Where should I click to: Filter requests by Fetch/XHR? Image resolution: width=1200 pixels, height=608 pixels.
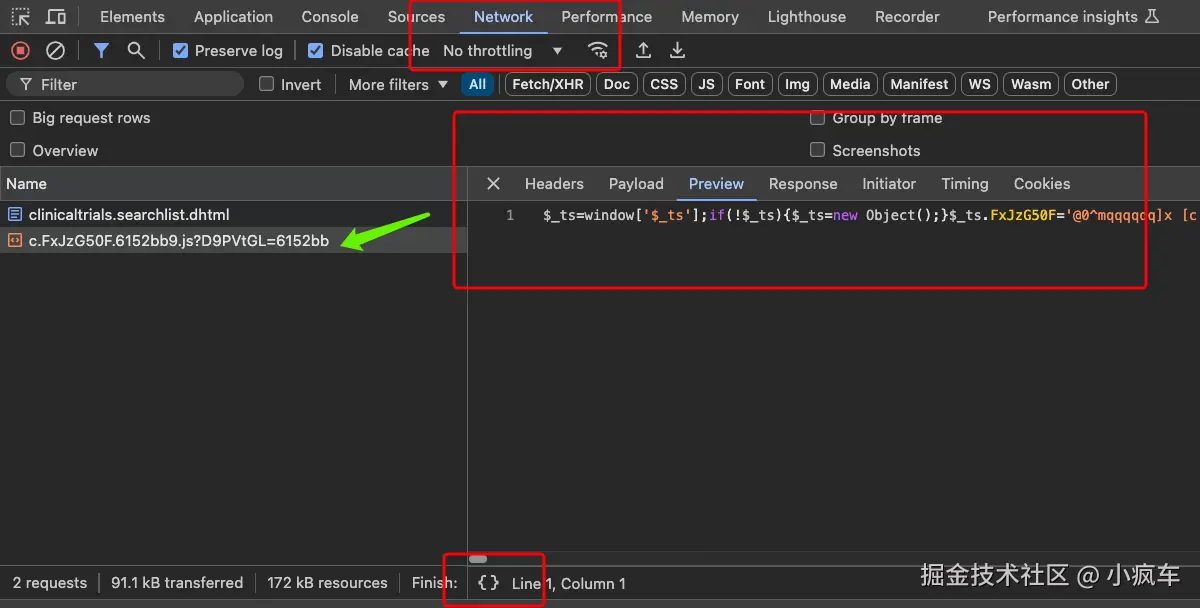click(x=547, y=84)
